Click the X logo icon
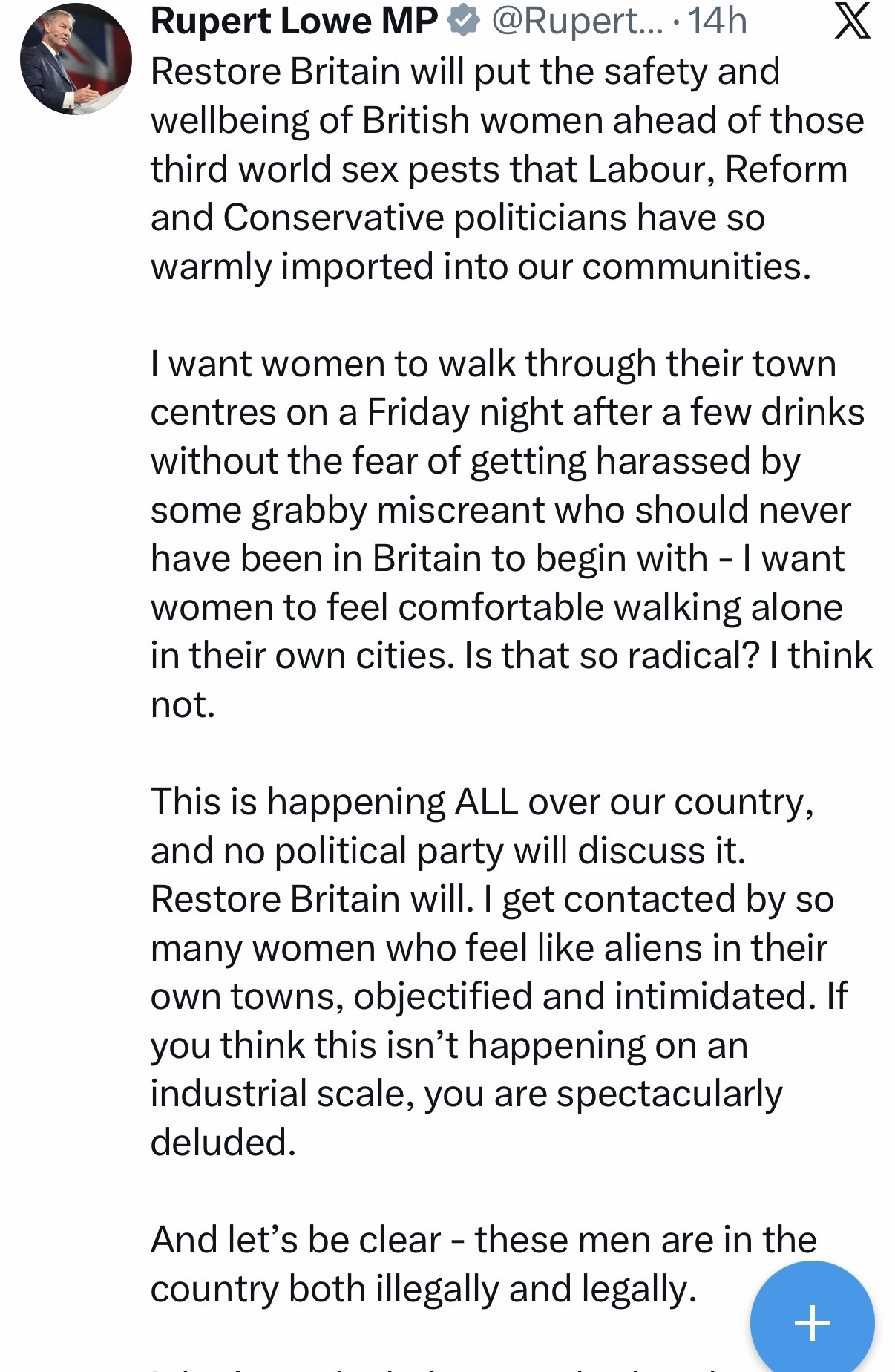The height and width of the screenshot is (1372, 895). coord(852,22)
